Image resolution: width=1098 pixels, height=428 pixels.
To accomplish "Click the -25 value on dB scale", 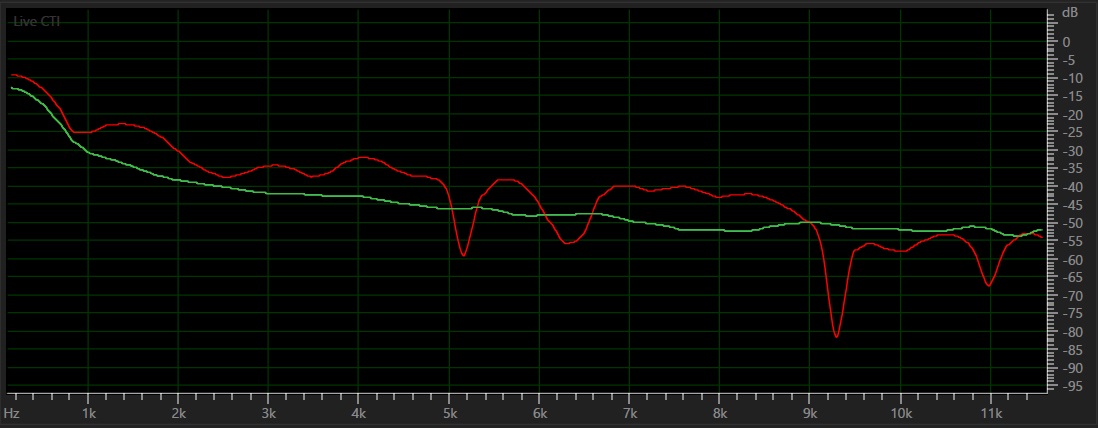I will pyautogui.click(x=1071, y=133).
